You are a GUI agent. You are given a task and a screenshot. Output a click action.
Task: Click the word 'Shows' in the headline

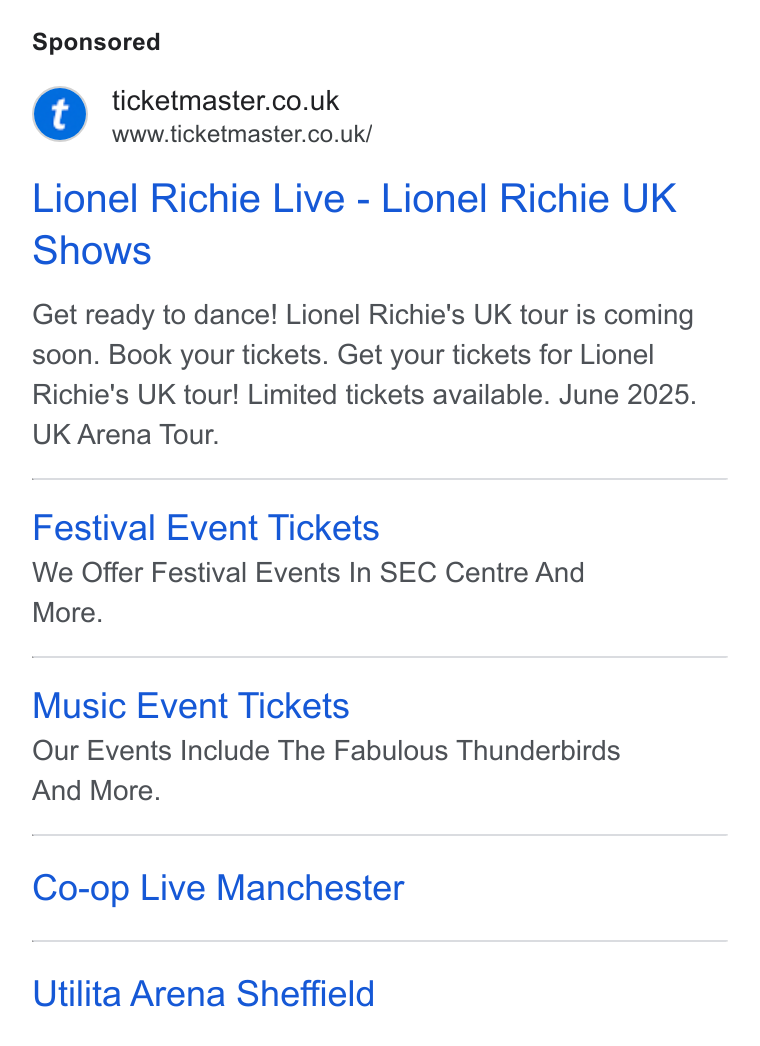click(92, 251)
